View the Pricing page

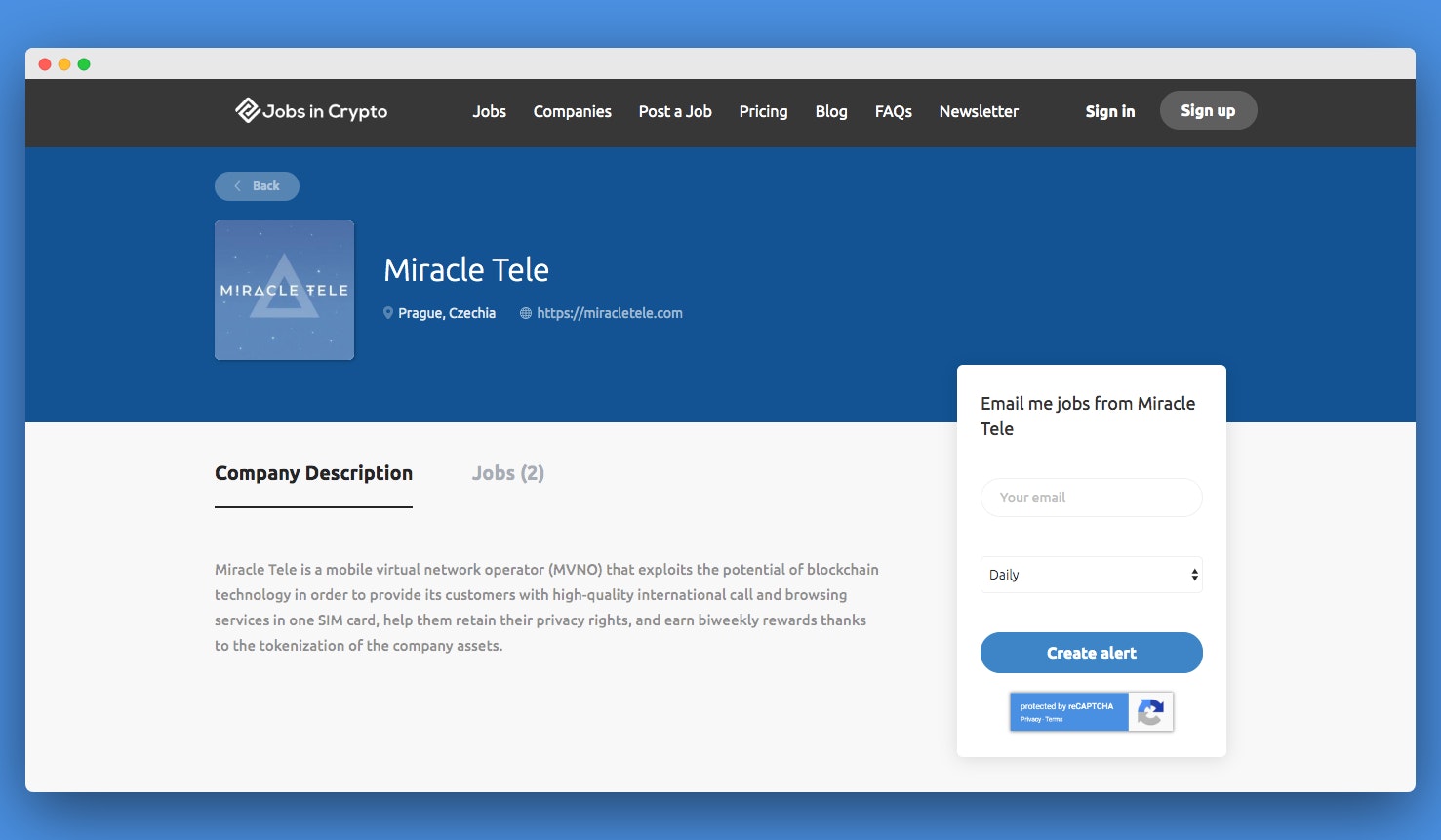763,111
